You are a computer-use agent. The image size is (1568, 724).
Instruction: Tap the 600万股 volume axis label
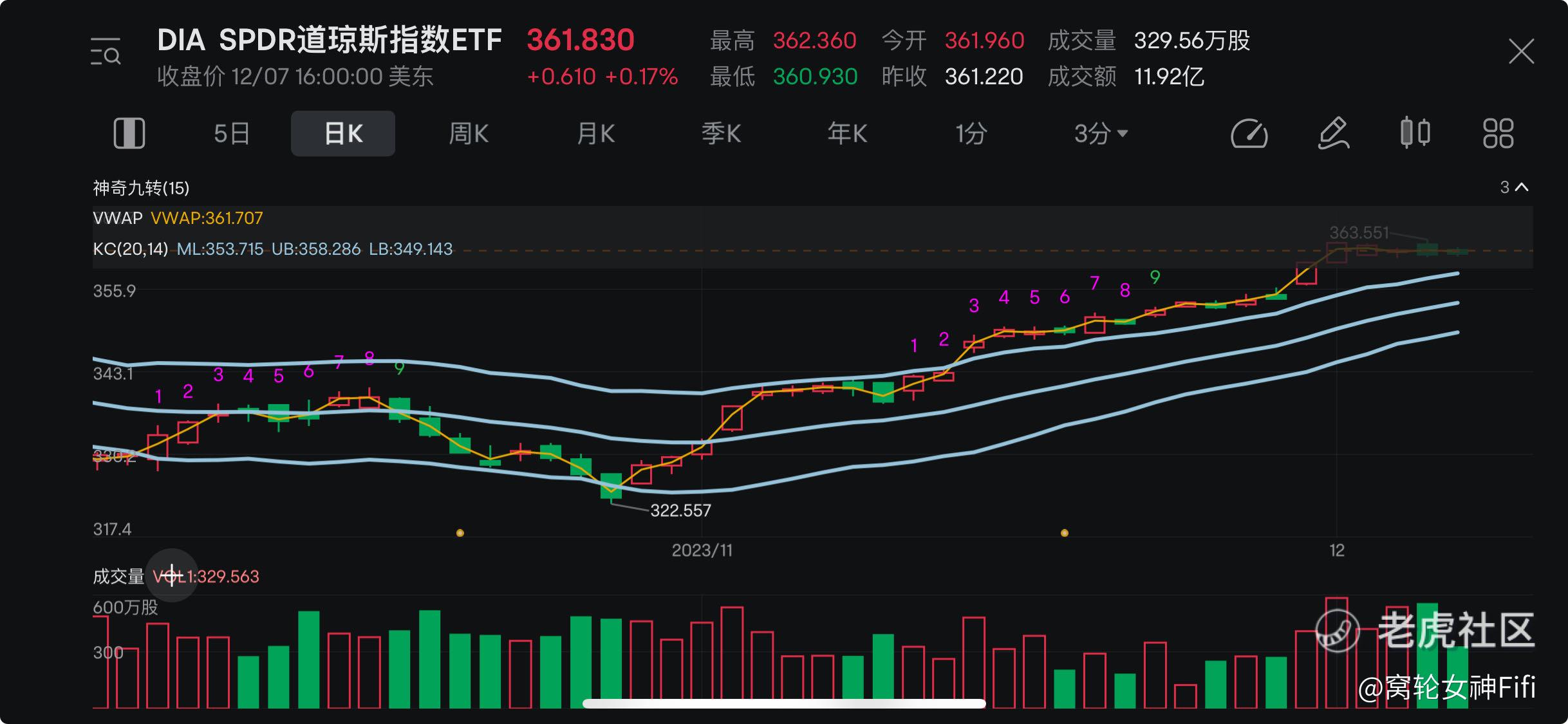tap(125, 608)
